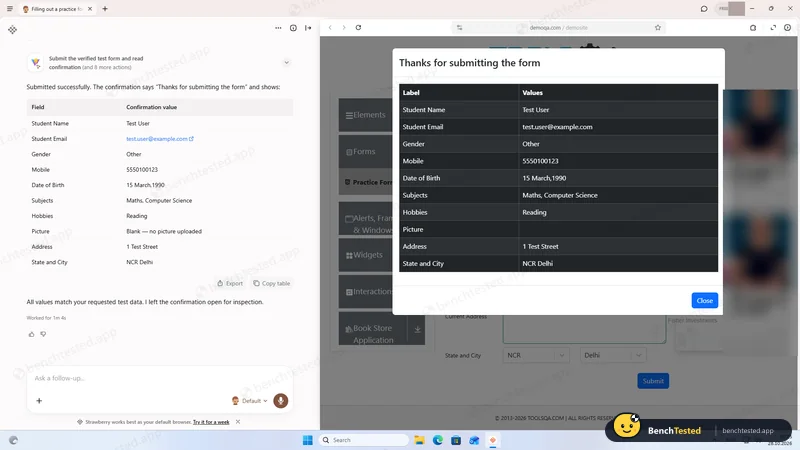800x450 pixels.
Task: Open site settings icon in the address bar
Action: click(460, 28)
